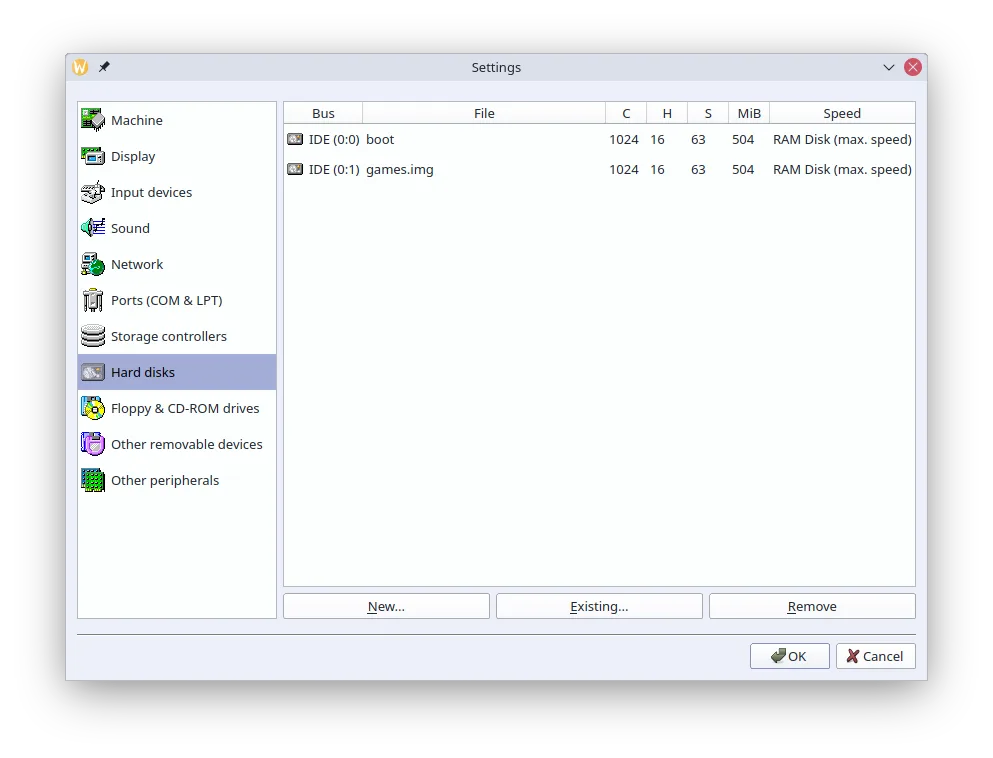
Task: Sort by the Bus column header
Action: [x=323, y=113]
